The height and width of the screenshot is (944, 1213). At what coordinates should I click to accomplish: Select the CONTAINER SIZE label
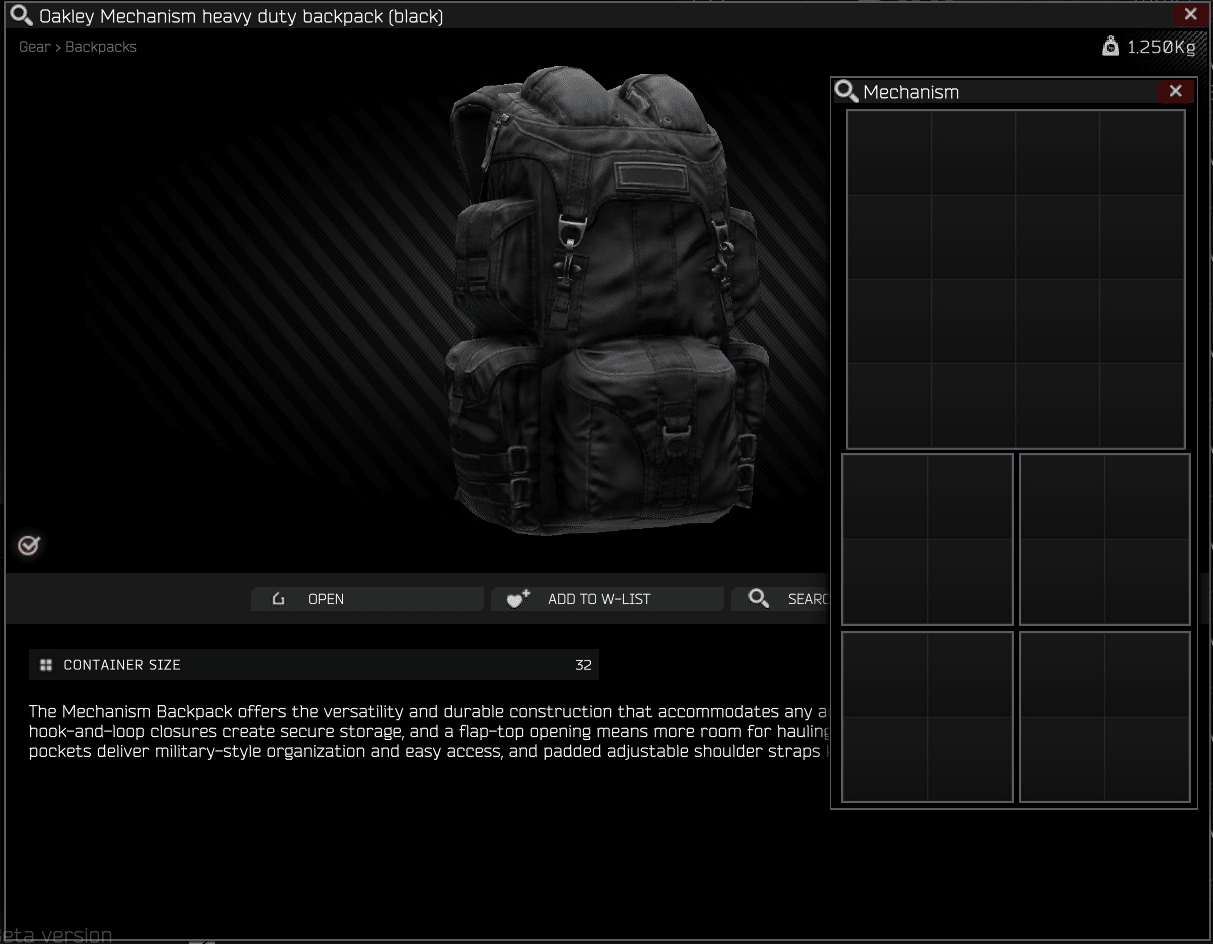pyautogui.click(x=122, y=665)
